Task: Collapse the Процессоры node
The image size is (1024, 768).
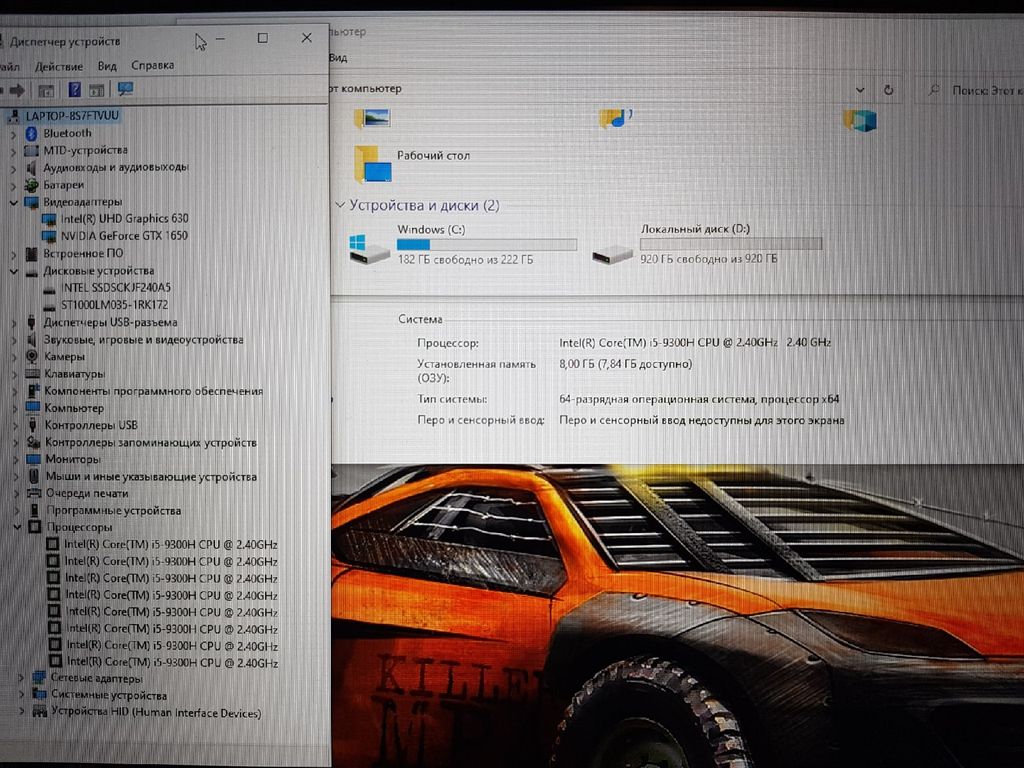Action: pos(18,527)
